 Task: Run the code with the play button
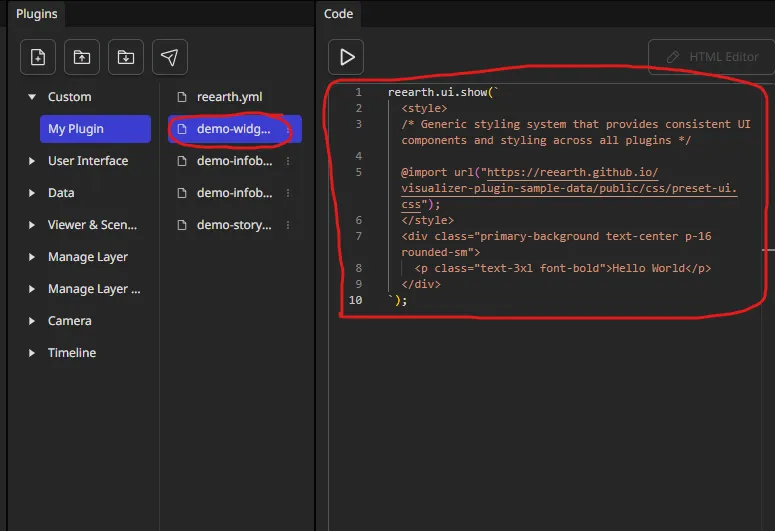[x=346, y=57]
